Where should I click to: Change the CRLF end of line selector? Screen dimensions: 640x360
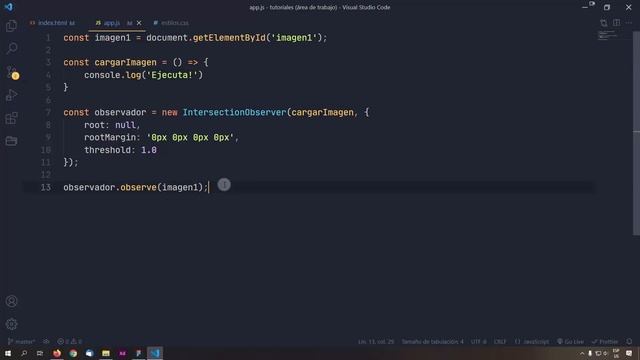(500, 341)
